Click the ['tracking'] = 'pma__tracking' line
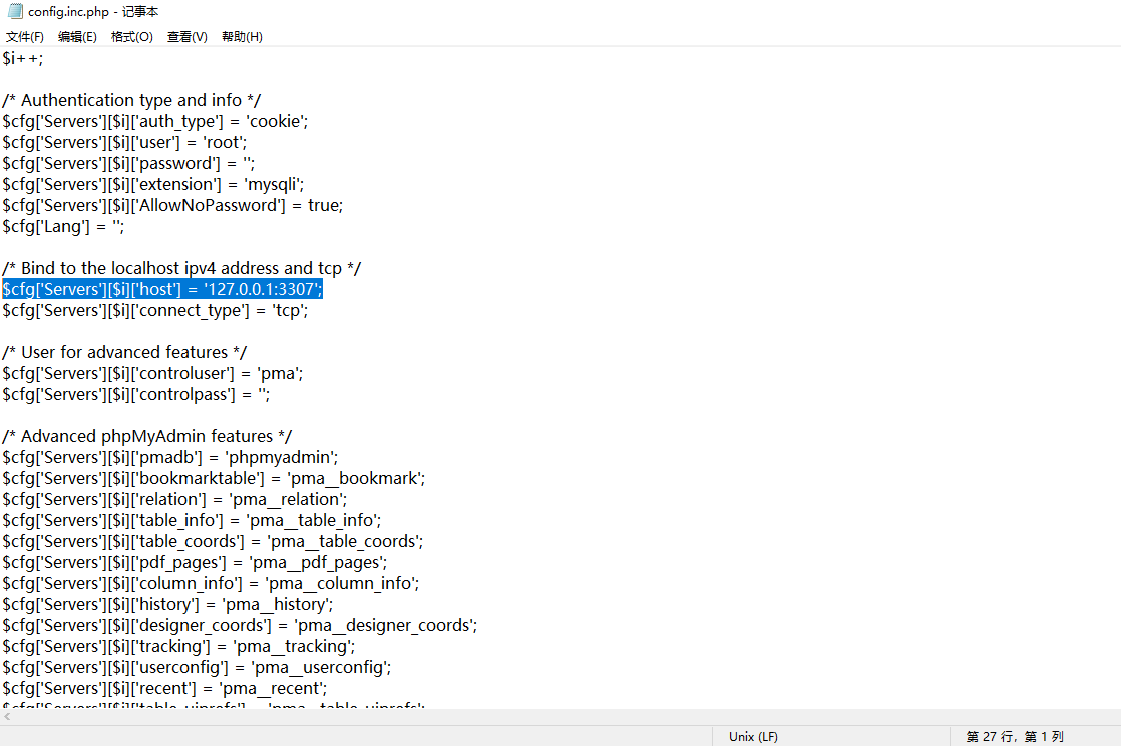The width and height of the screenshot is (1121, 746). click(179, 647)
